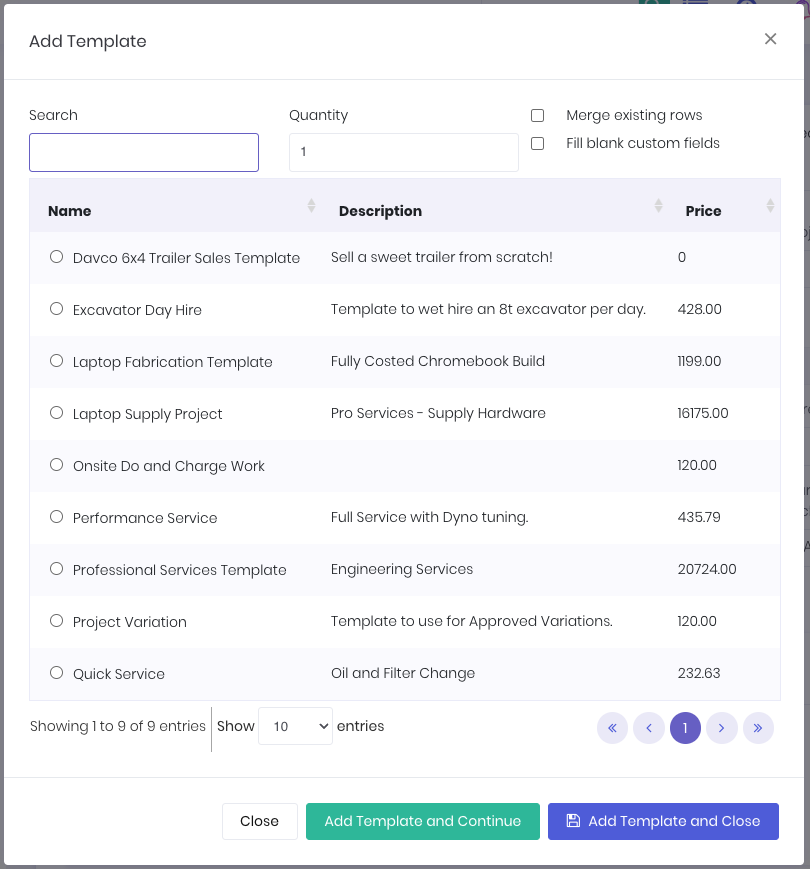The width and height of the screenshot is (810, 869).
Task: Select the Excavator Day Hire template
Action: (x=56, y=308)
